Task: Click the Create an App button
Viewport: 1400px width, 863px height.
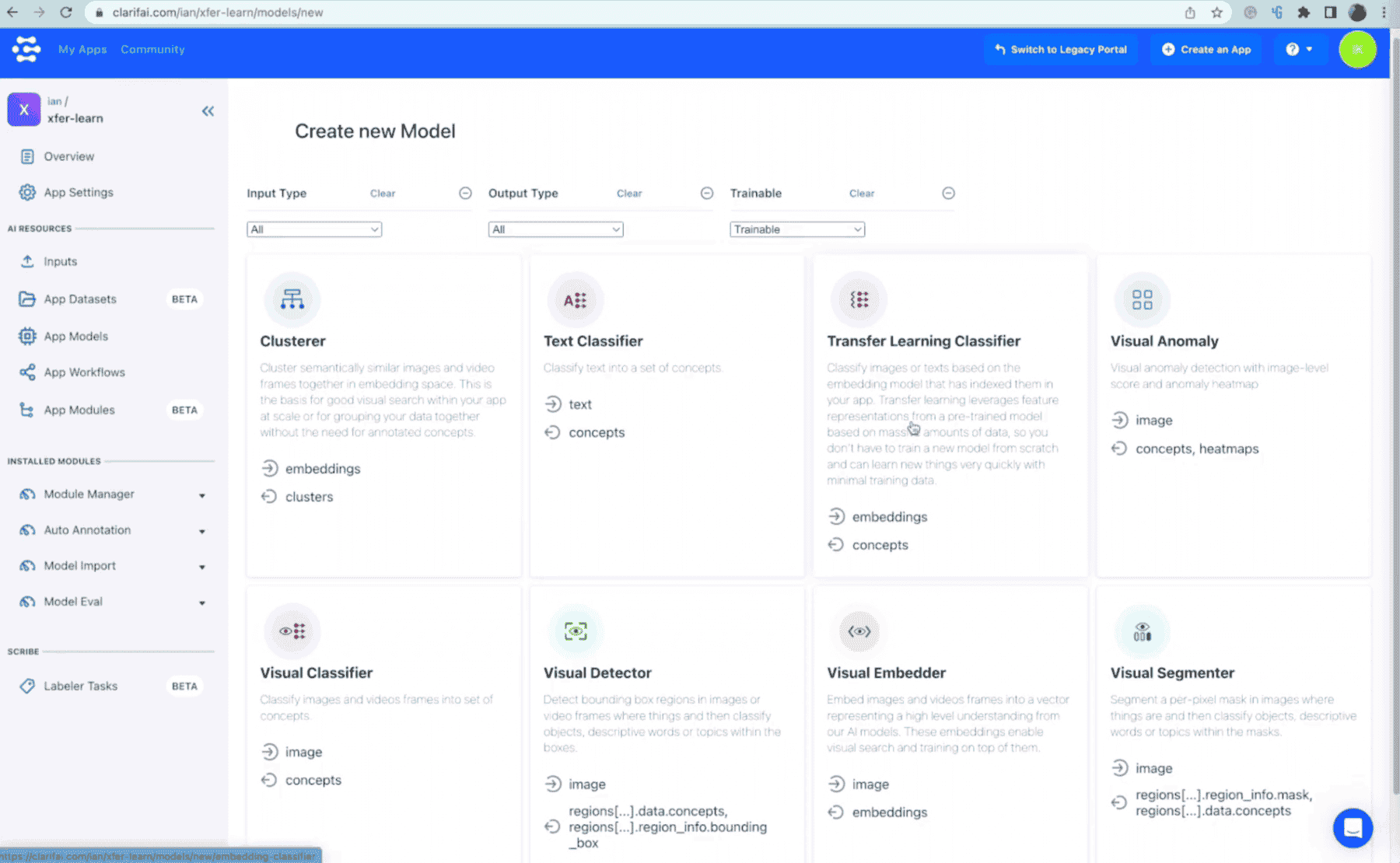Action: click(x=1206, y=49)
